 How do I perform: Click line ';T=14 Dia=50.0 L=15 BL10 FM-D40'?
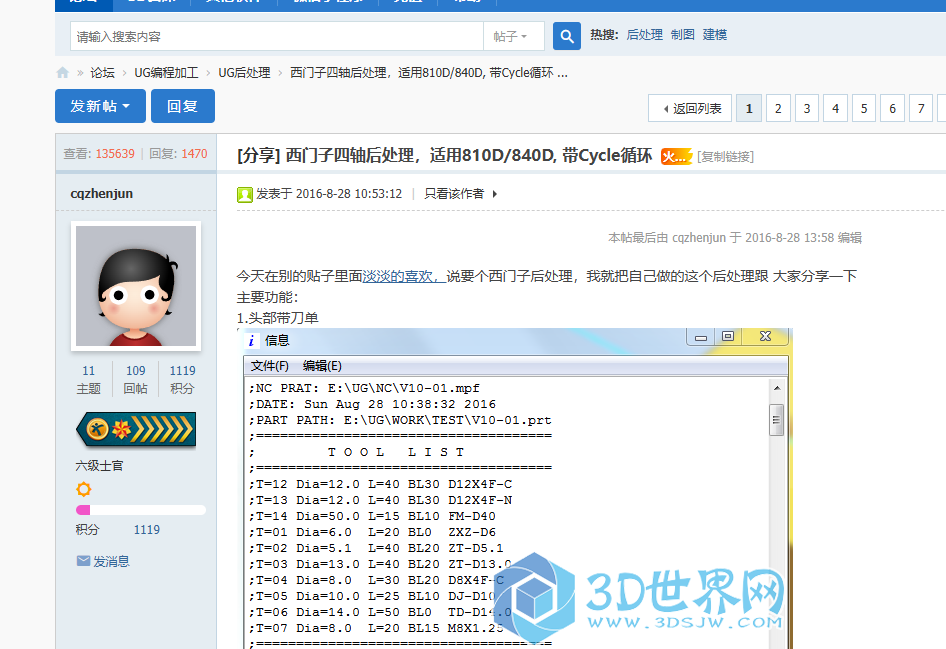pyautogui.click(x=372, y=516)
